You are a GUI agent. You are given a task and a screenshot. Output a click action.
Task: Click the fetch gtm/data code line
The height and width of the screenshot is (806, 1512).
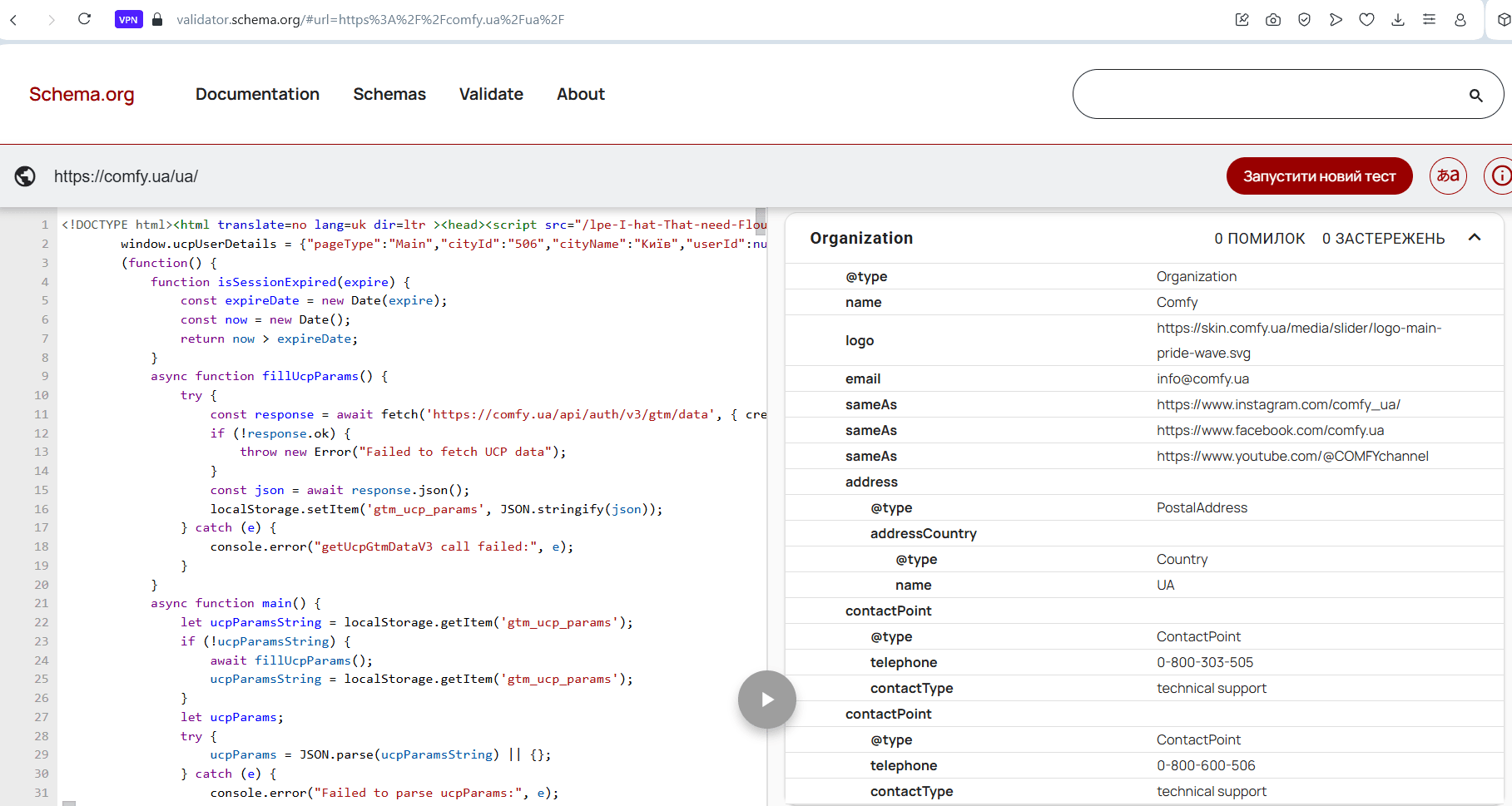click(x=488, y=414)
